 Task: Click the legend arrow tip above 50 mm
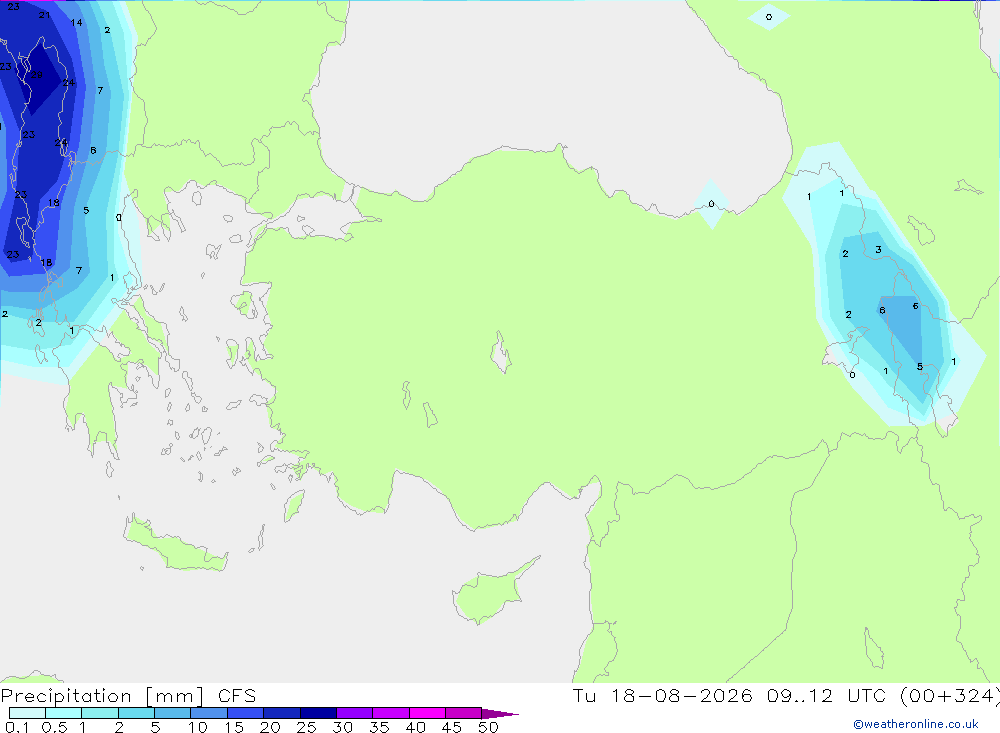point(500,713)
